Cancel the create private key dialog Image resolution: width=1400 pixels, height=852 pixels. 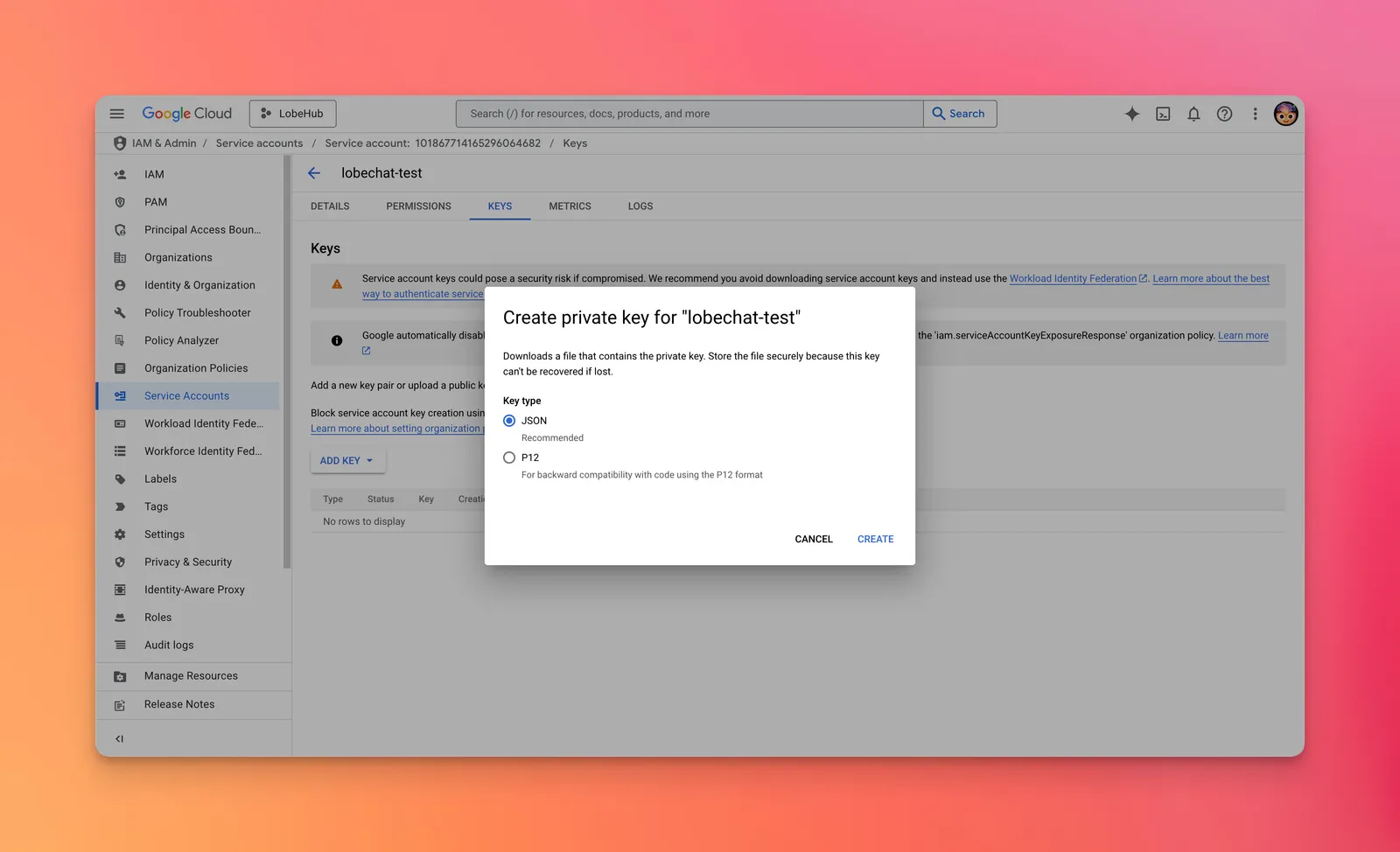click(x=813, y=539)
